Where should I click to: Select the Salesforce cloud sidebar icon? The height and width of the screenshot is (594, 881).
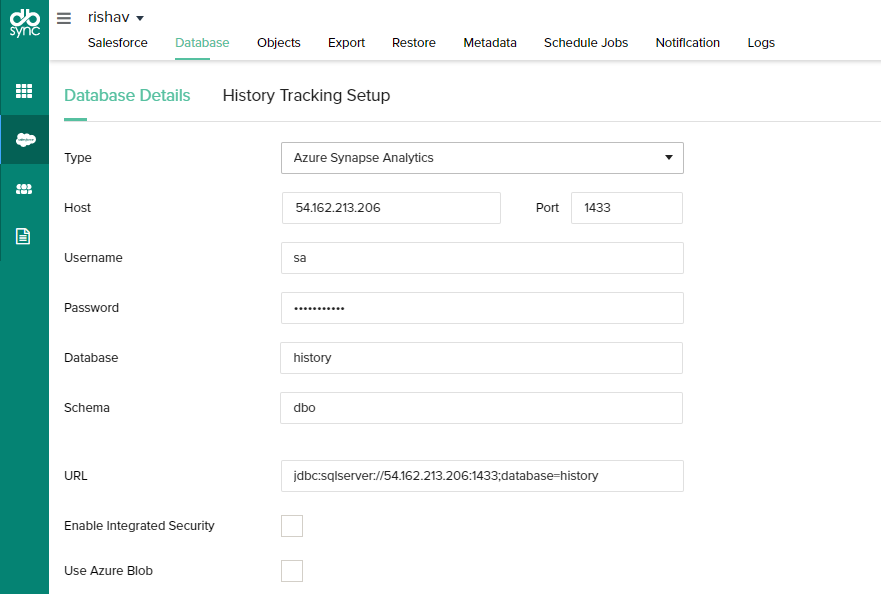(x=24, y=140)
